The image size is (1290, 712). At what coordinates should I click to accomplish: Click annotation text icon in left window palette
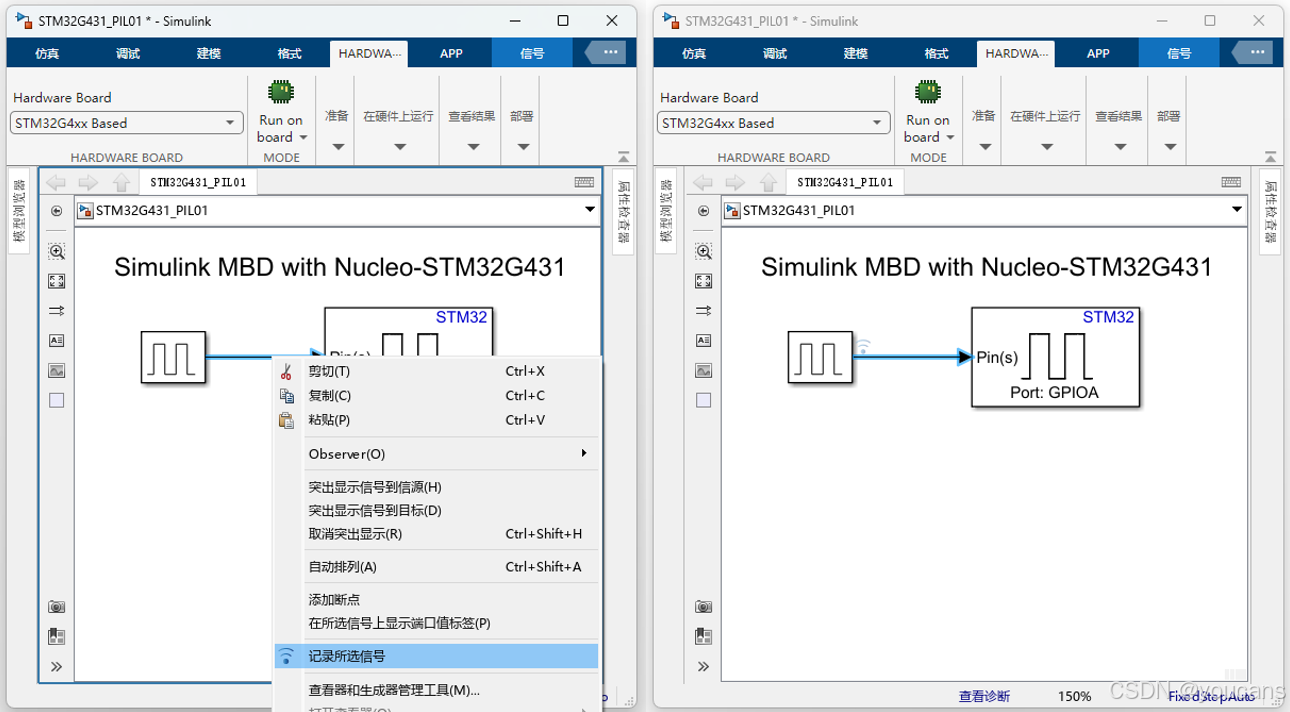[x=57, y=341]
